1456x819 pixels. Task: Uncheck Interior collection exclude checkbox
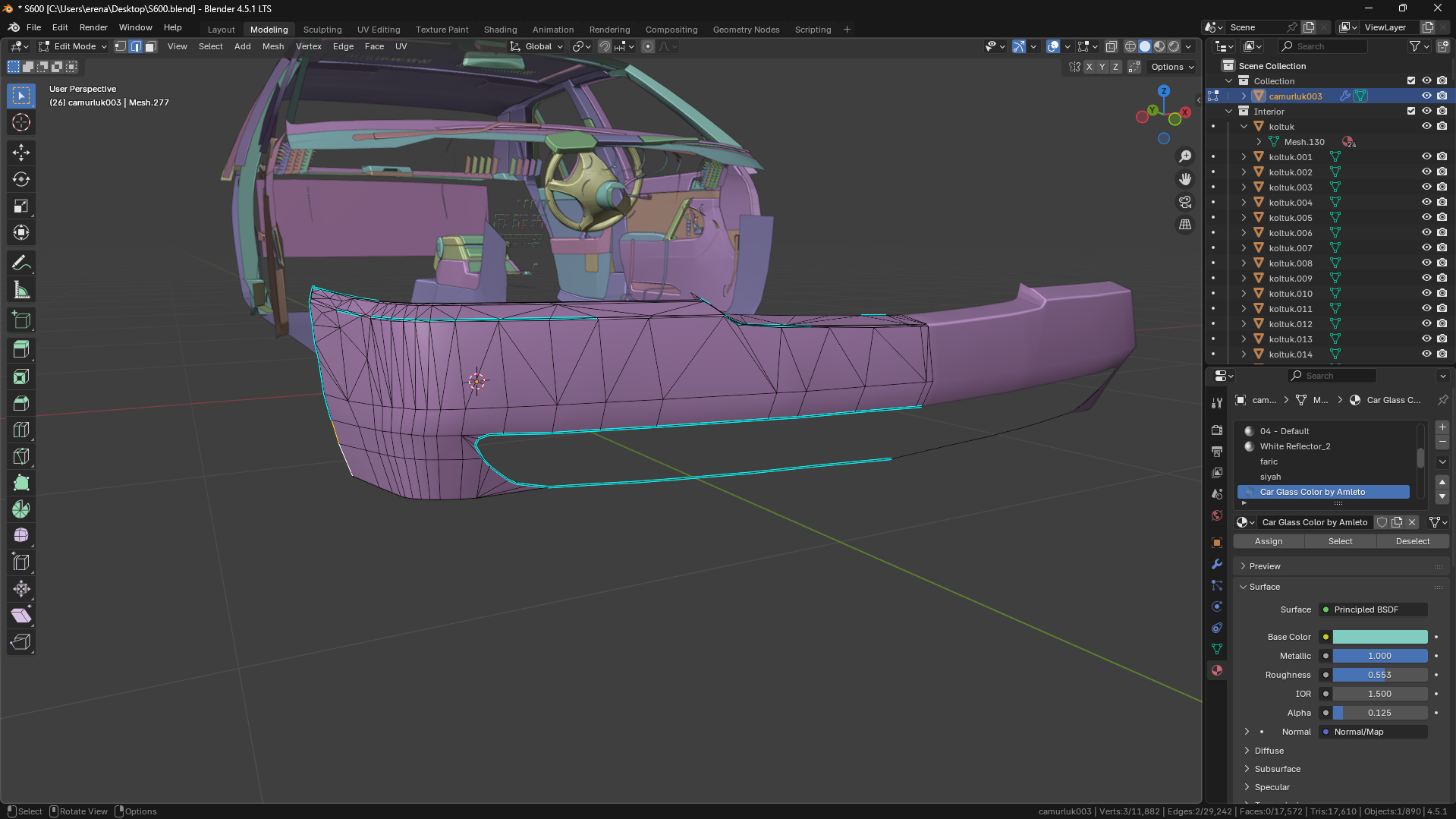point(1410,112)
